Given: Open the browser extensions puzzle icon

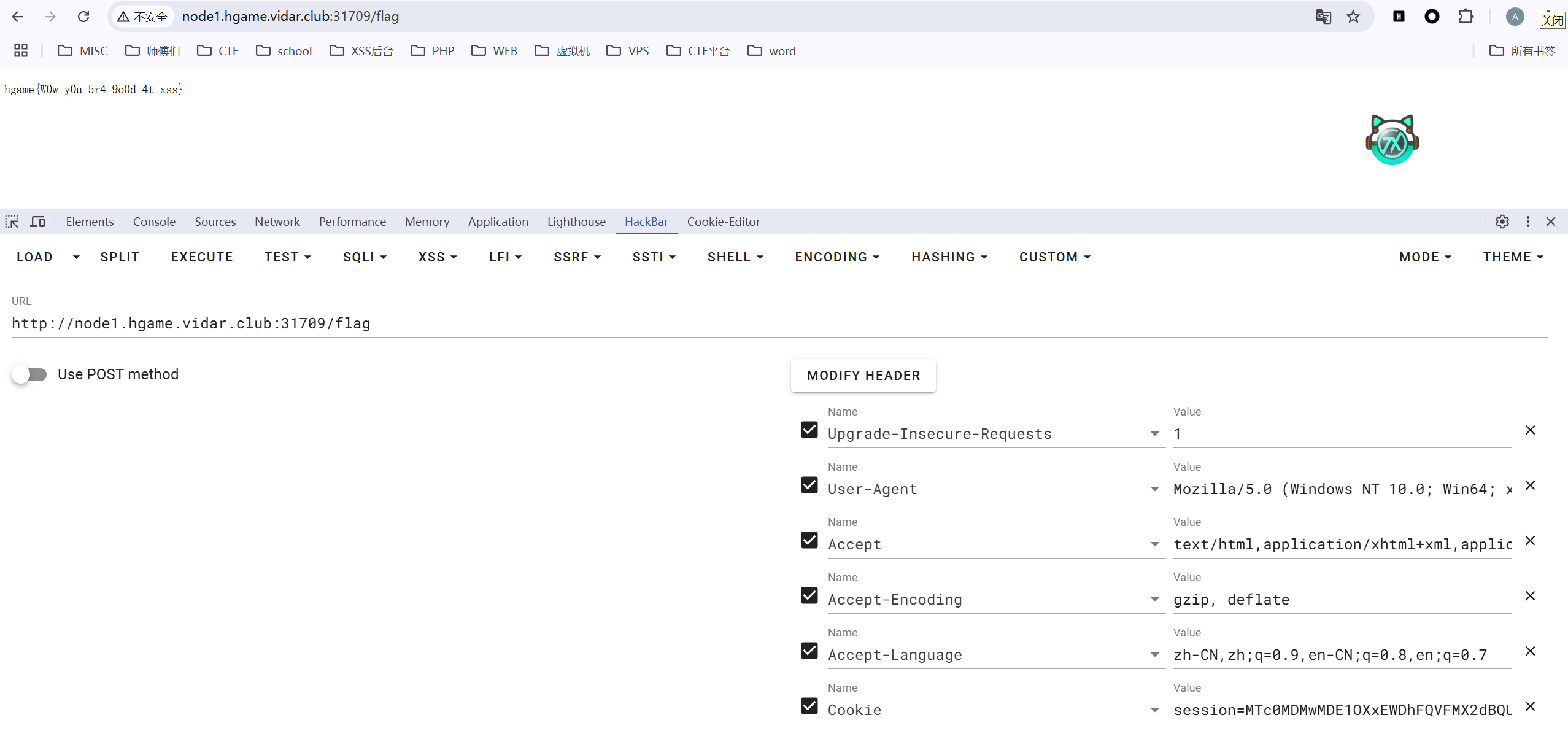Looking at the screenshot, I should [x=1466, y=17].
